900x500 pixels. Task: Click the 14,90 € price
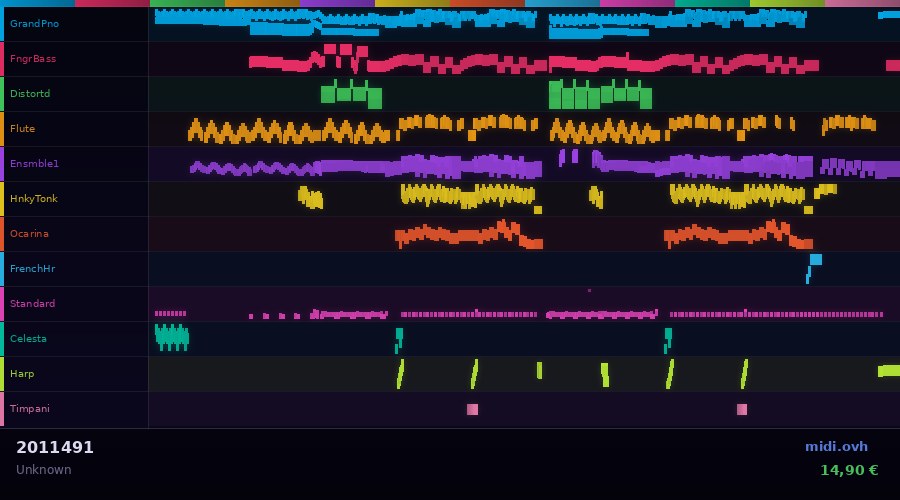tap(849, 470)
